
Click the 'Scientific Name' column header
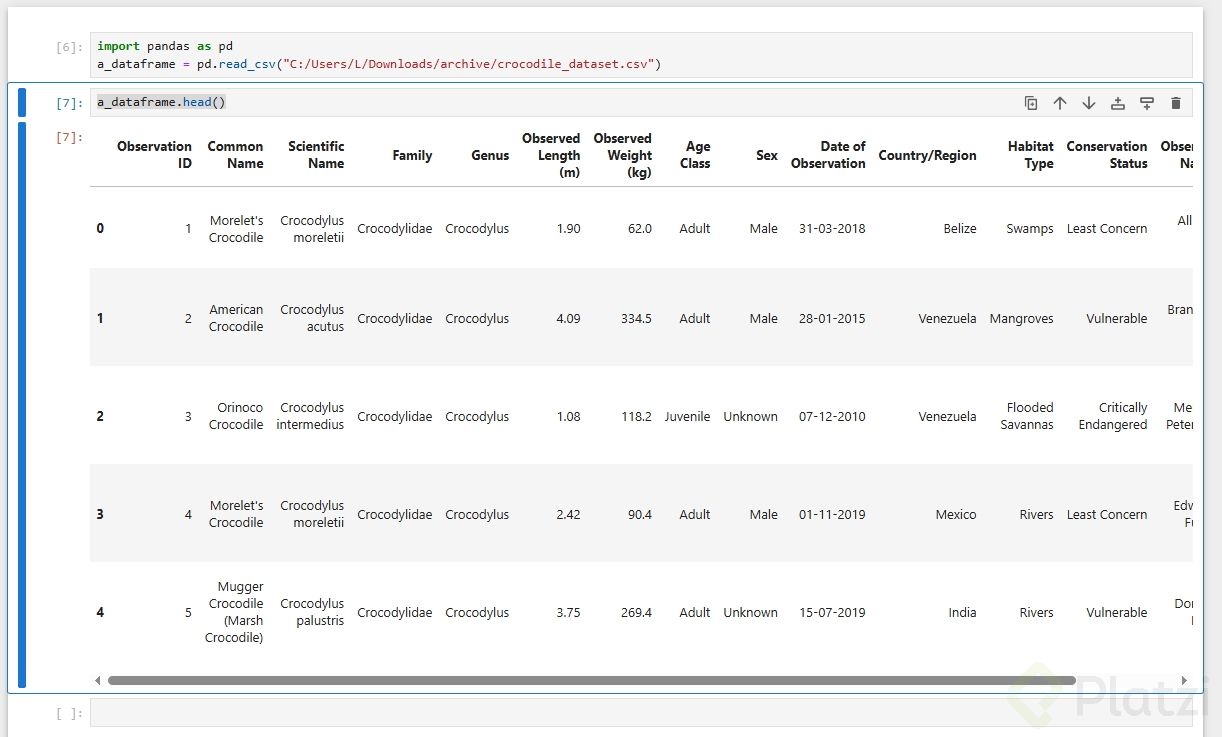coord(316,155)
